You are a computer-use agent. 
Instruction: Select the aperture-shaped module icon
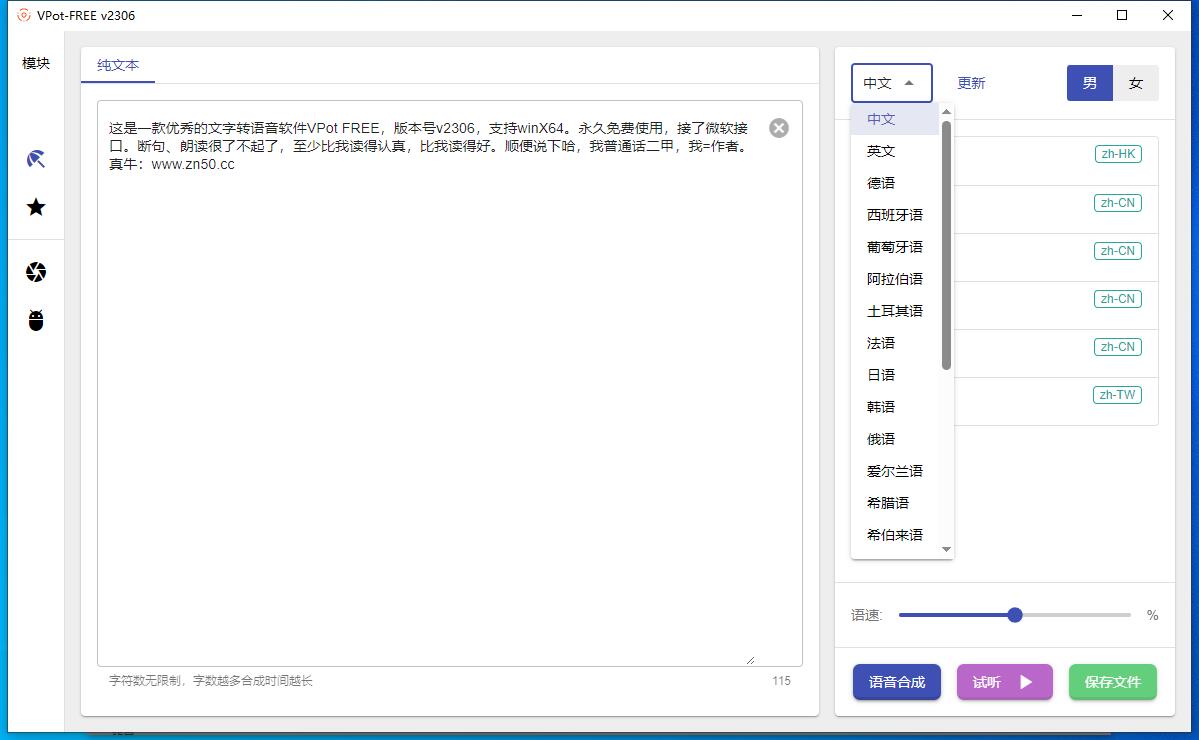point(36,271)
